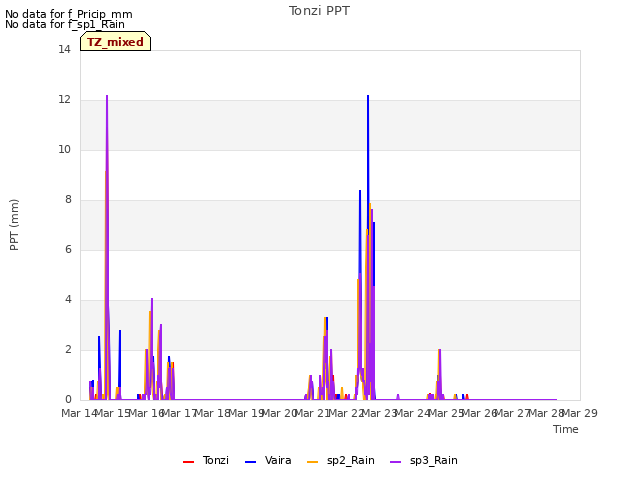The height and width of the screenshot is (480, 640).
Task: Click the Mar 14 x-axis tick label
Action: pyautogui.click(x=79, y=413)
